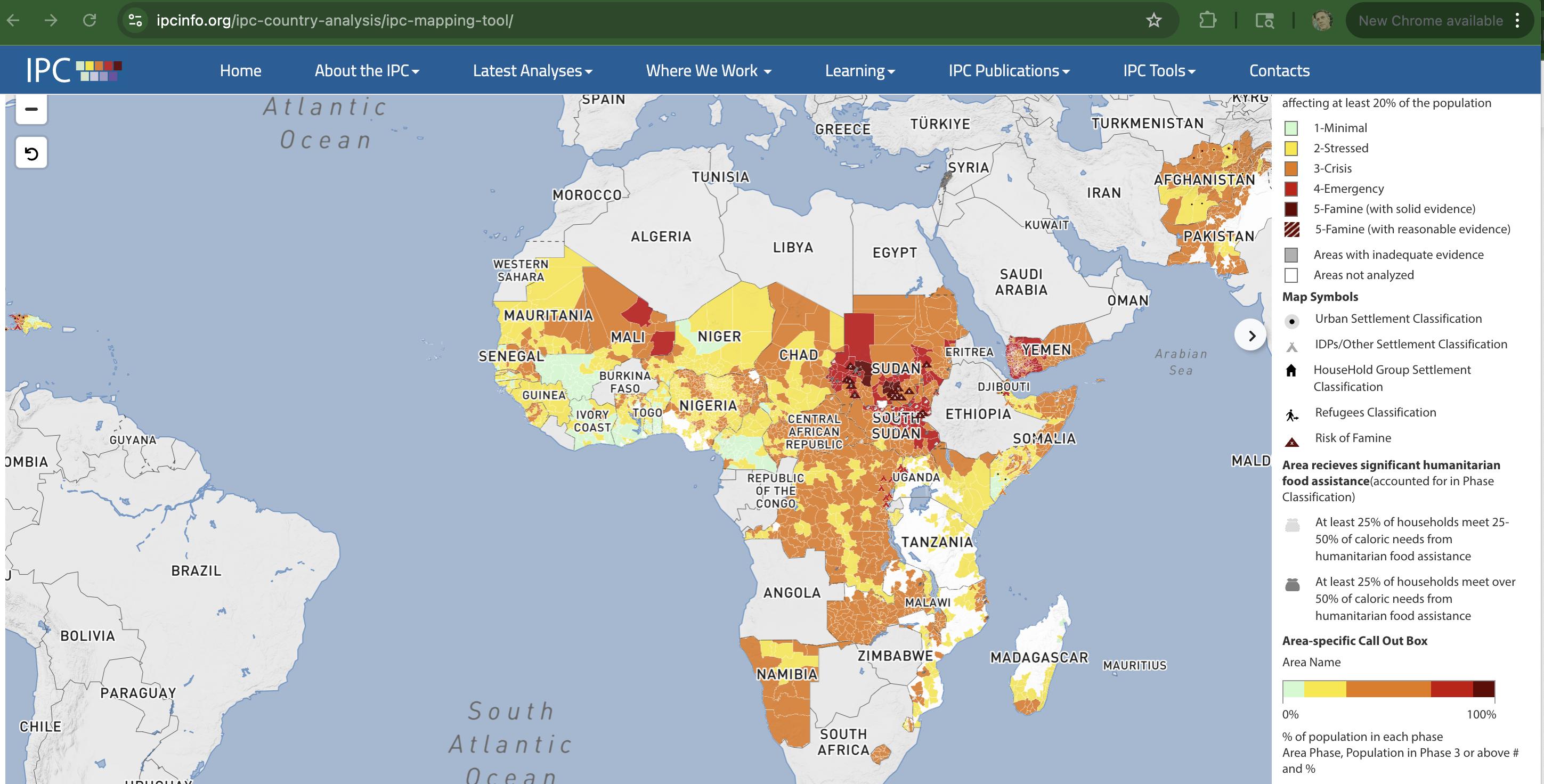Go to the Home menu item

pyautogui.click(x=240, y=71)
